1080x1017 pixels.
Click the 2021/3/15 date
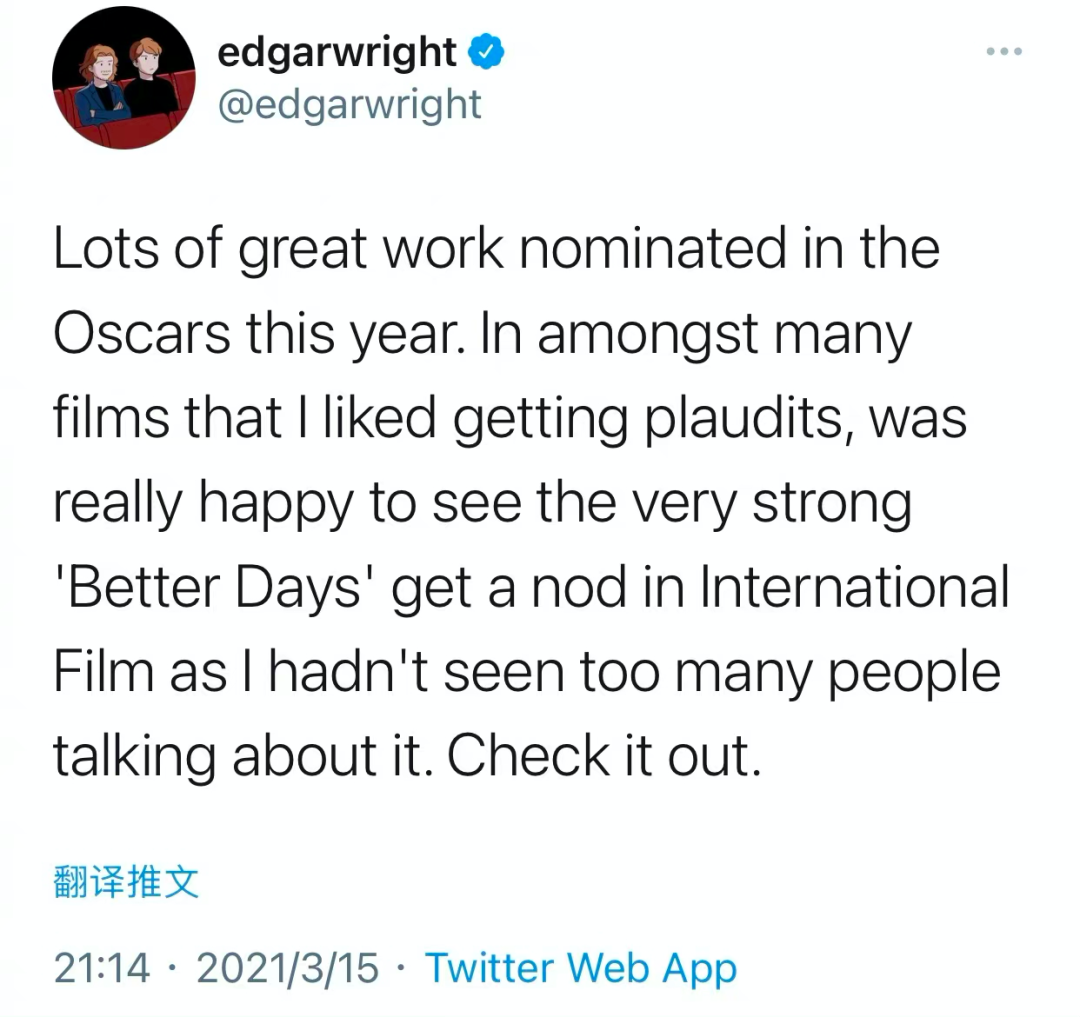click(289, 967)
